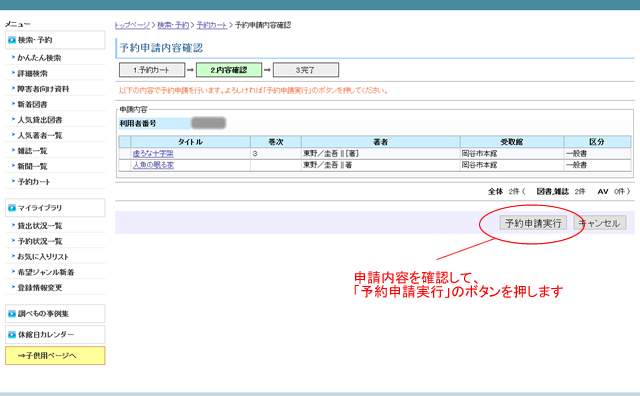
Task: Click the 受取館 column header
Action: 512,142
